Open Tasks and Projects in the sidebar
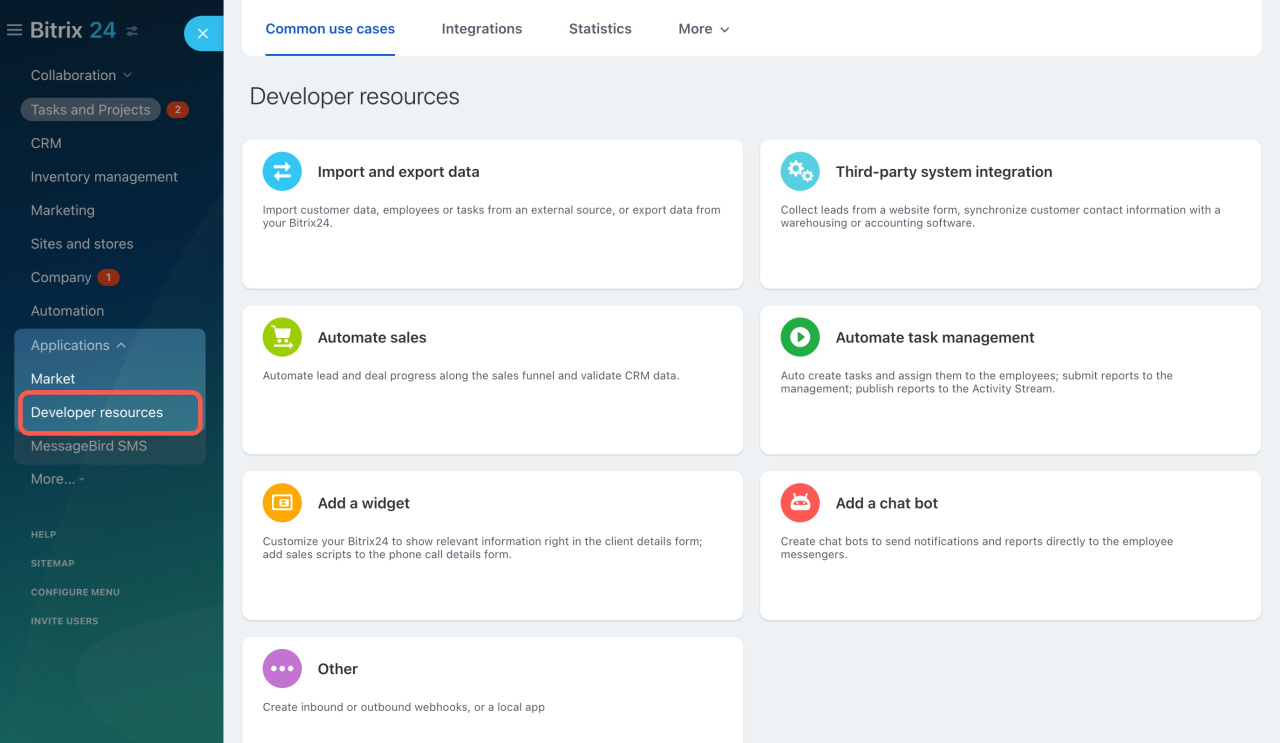1280x743 pixels. (x=90, y=110)
